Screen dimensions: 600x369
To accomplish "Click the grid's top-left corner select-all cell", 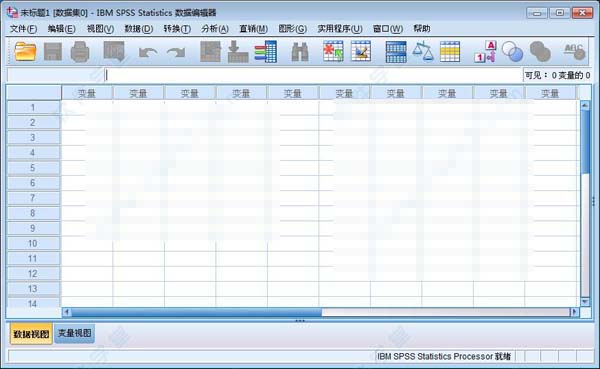I will click(34, 93).
